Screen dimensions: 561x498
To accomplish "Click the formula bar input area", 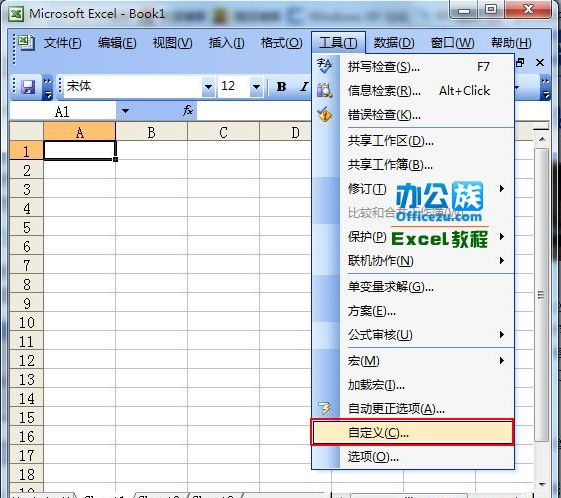I will coord(253,111).
